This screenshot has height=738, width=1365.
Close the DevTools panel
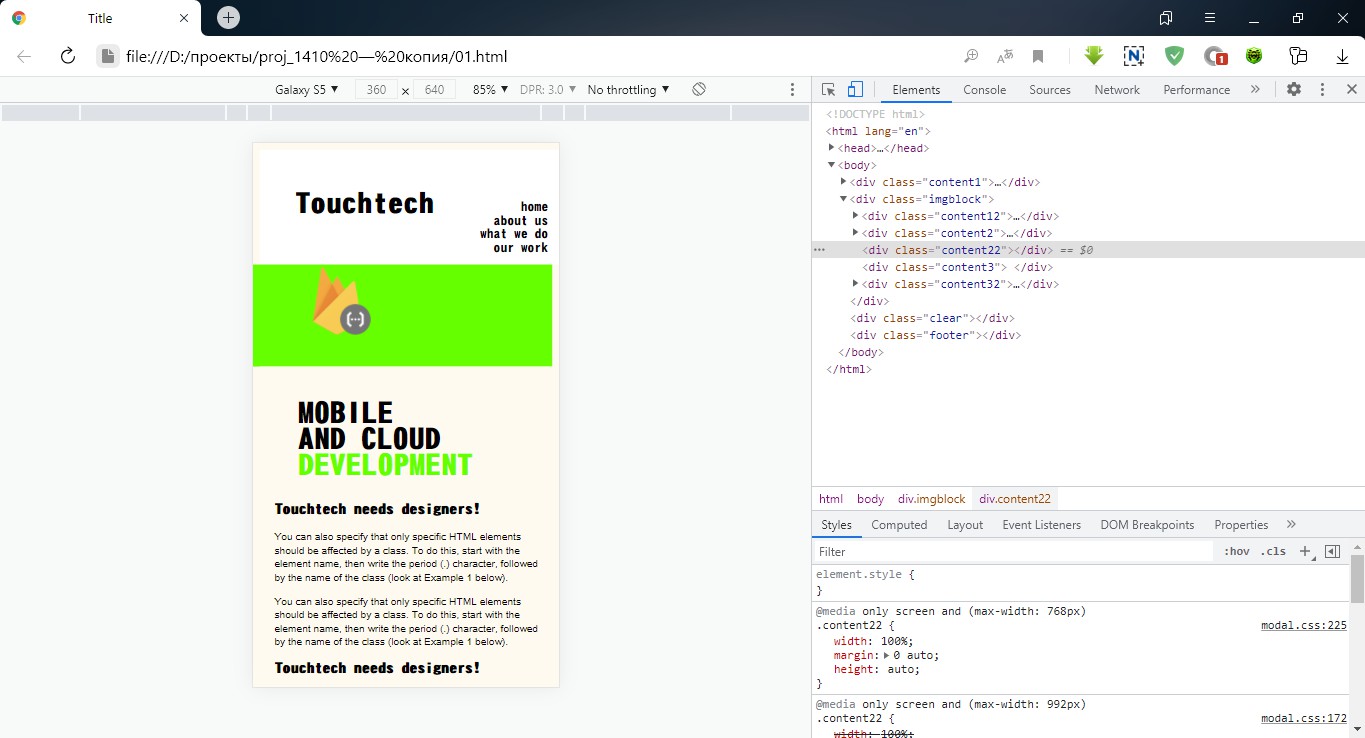click(x=1351, y=89)
